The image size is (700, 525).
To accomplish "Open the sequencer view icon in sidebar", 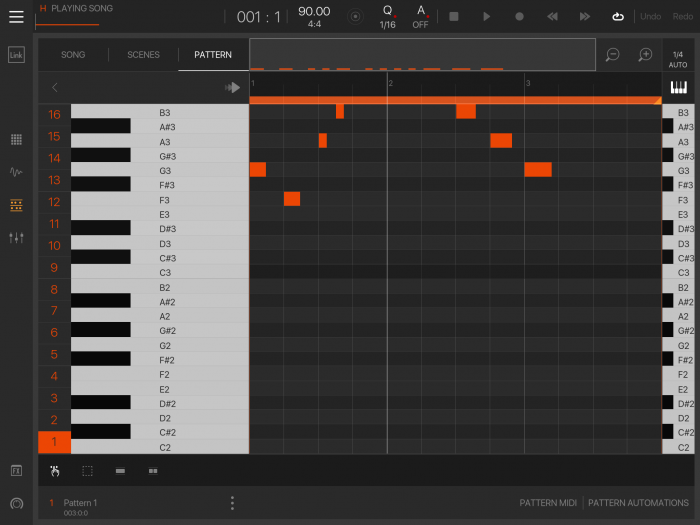I will [x=16, y=205].
